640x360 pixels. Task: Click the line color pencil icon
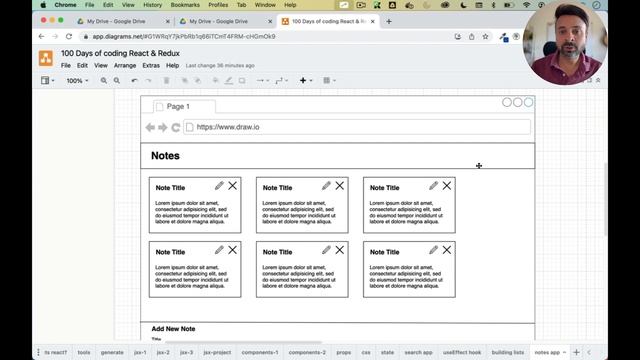pyautogui.click(x=229, y=81)
